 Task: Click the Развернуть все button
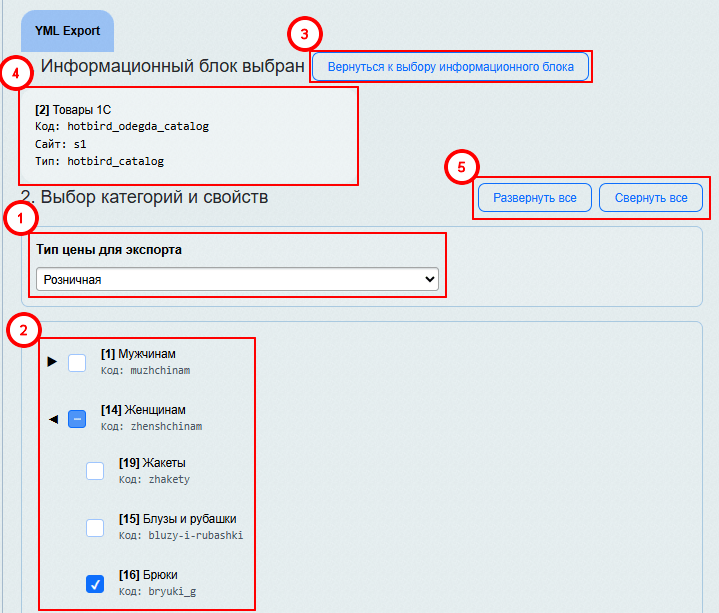click(x=535, y=198)
